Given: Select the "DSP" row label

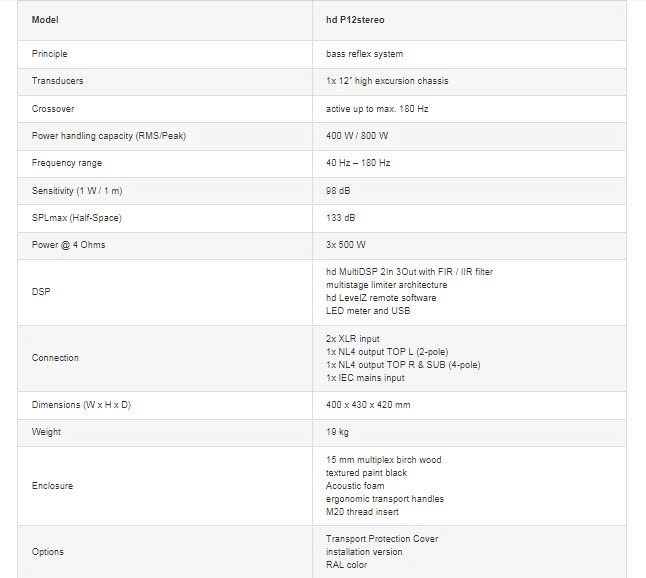Looking at the screenshot, I should pyautogui.click(x=41, y=291).
